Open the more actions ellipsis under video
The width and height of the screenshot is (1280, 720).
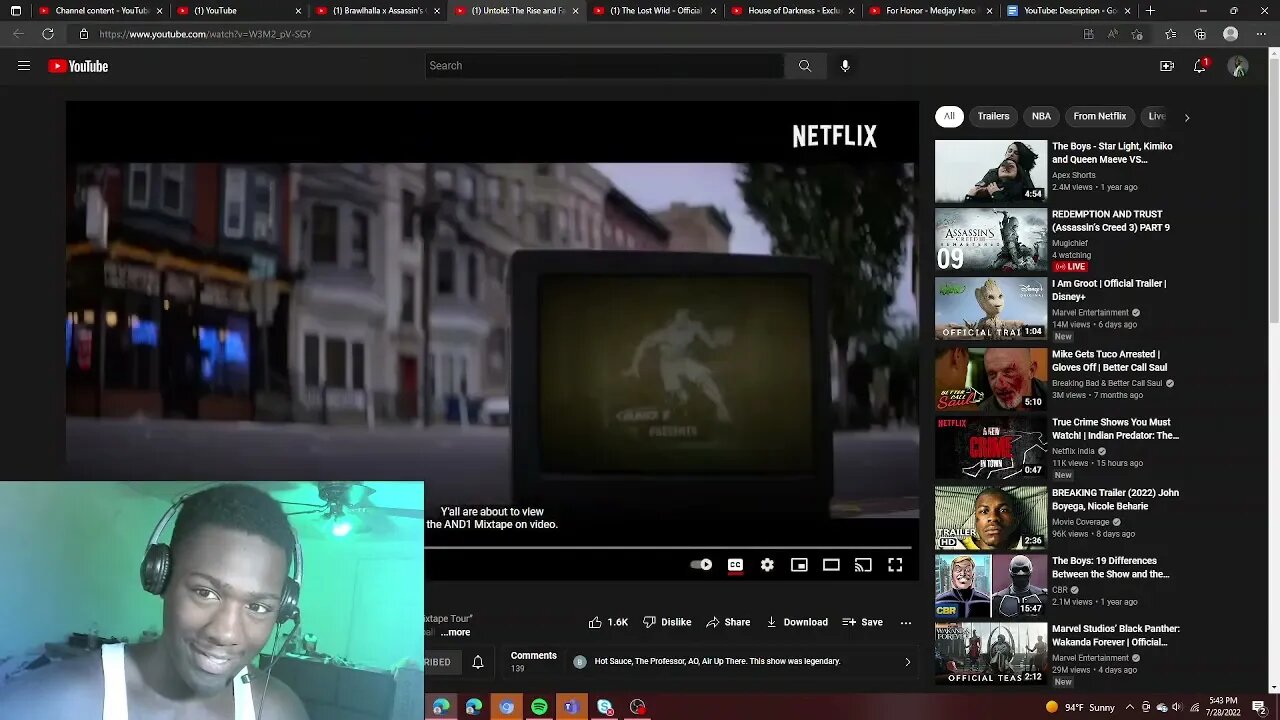(x=905, y=622)
